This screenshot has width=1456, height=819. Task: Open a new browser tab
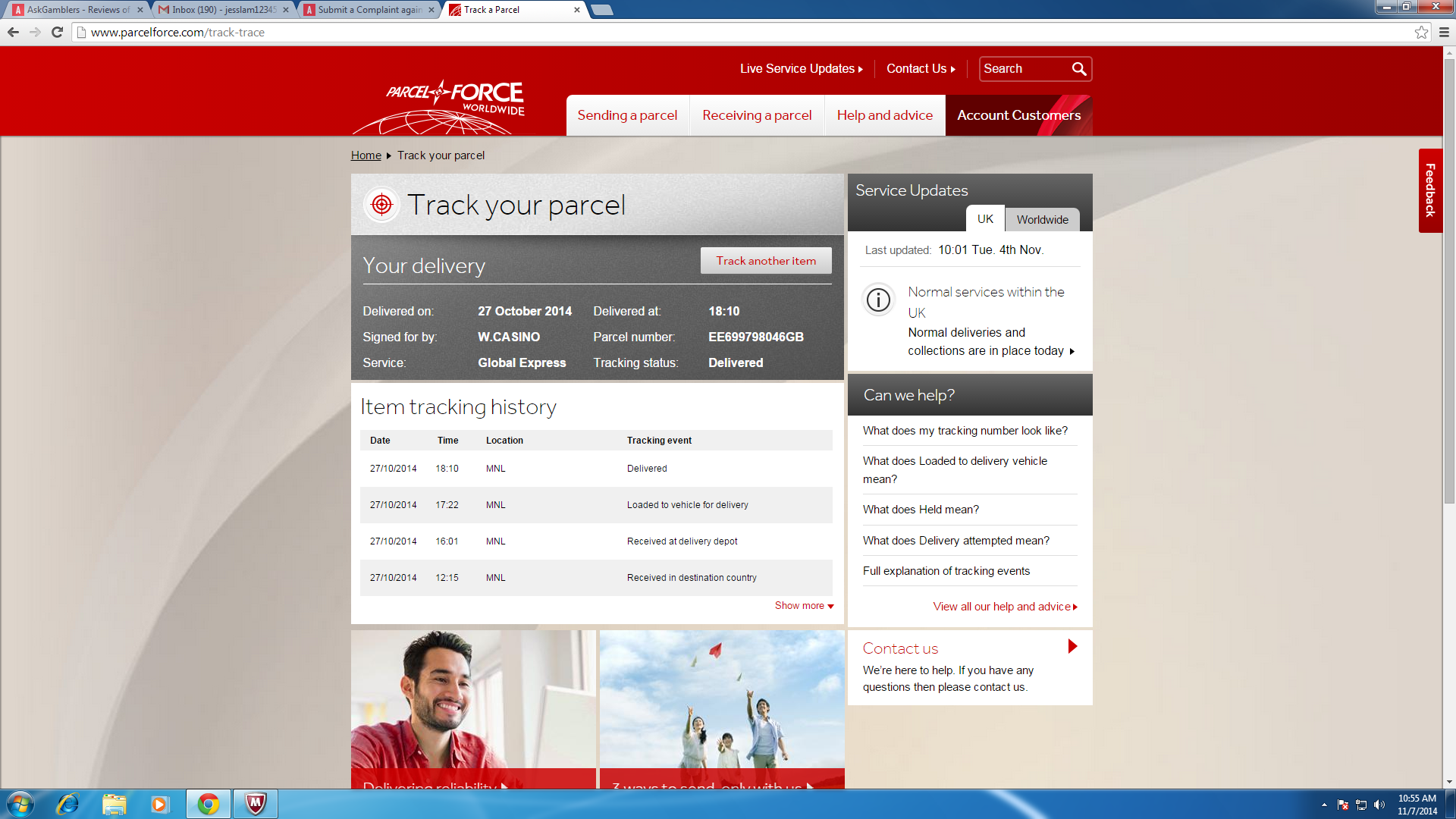tap(602, 10)
